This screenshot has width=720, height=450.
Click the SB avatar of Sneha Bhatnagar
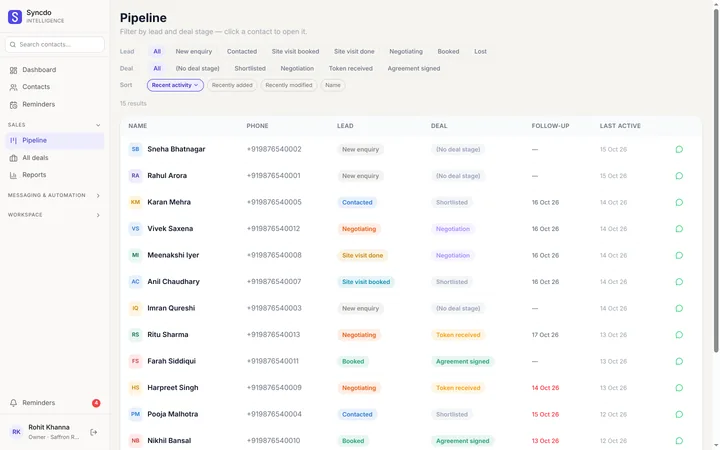click(x=135, y=149)
